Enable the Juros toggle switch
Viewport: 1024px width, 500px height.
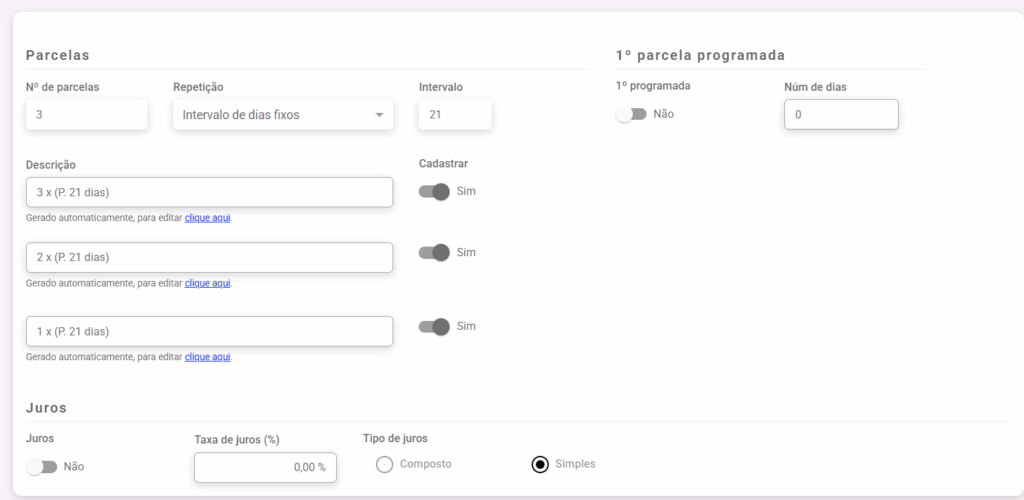pos(42,466)
